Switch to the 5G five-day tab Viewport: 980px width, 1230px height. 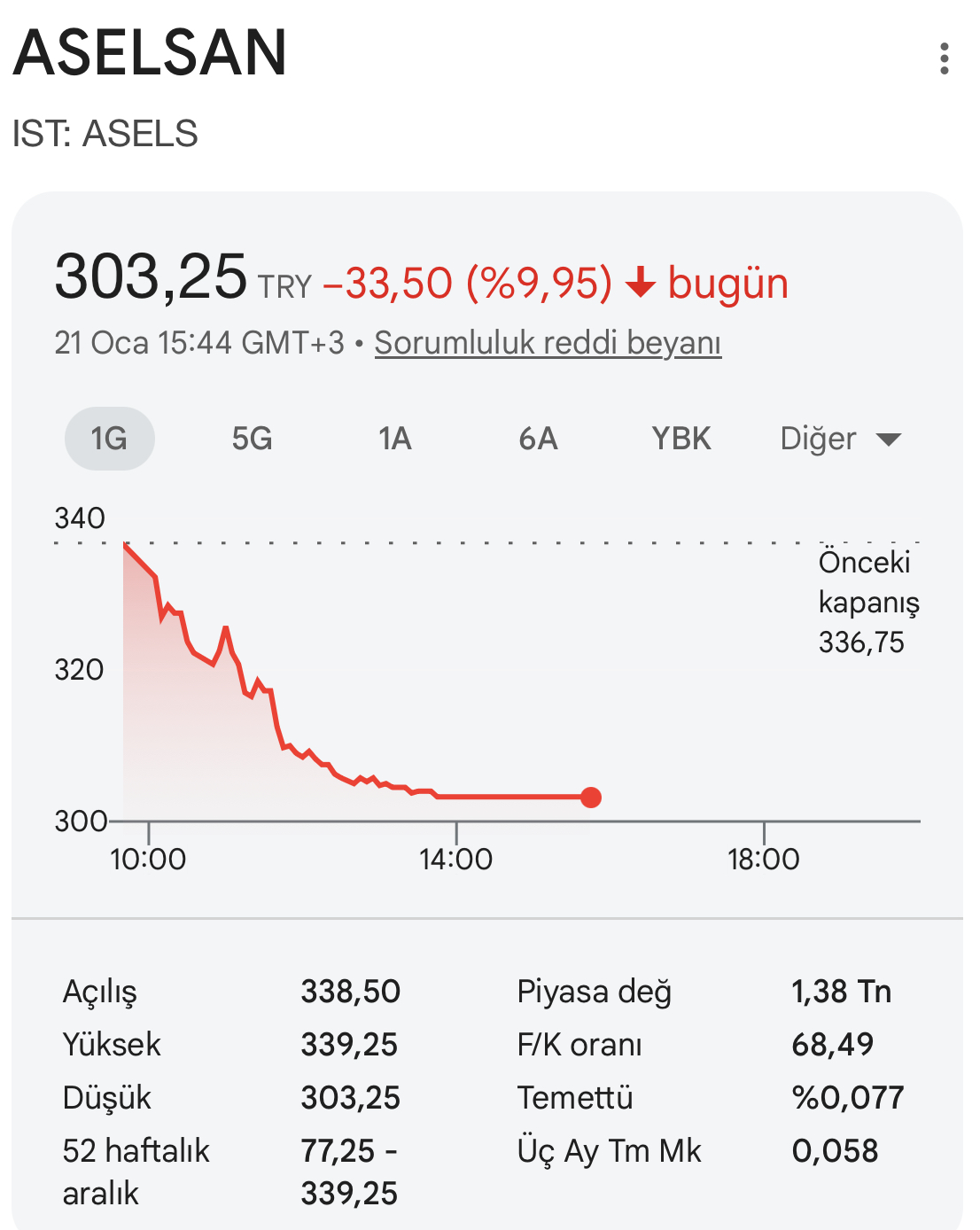tap(252, 439)
